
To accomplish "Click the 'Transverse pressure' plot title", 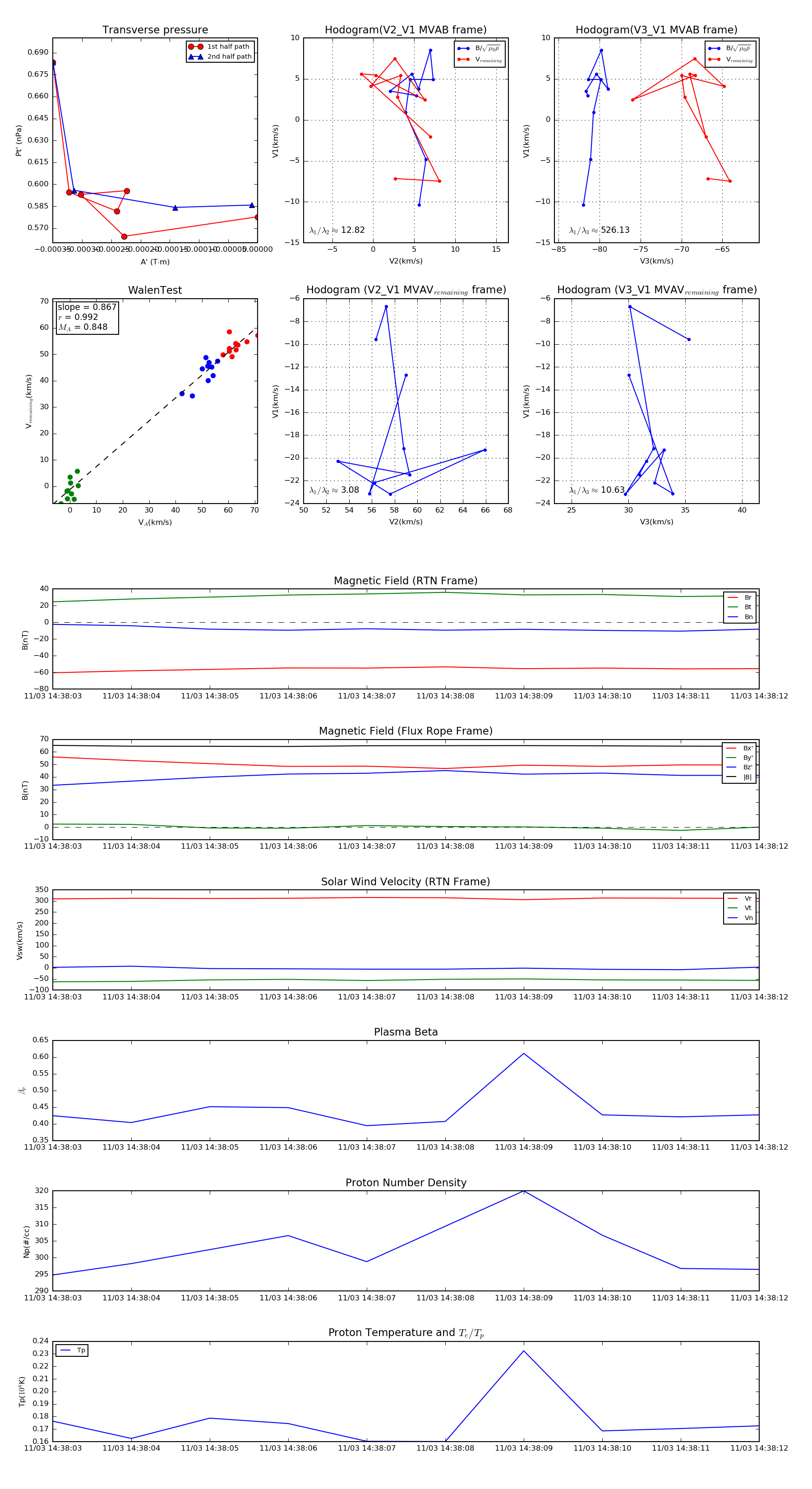I will [155, 30].
